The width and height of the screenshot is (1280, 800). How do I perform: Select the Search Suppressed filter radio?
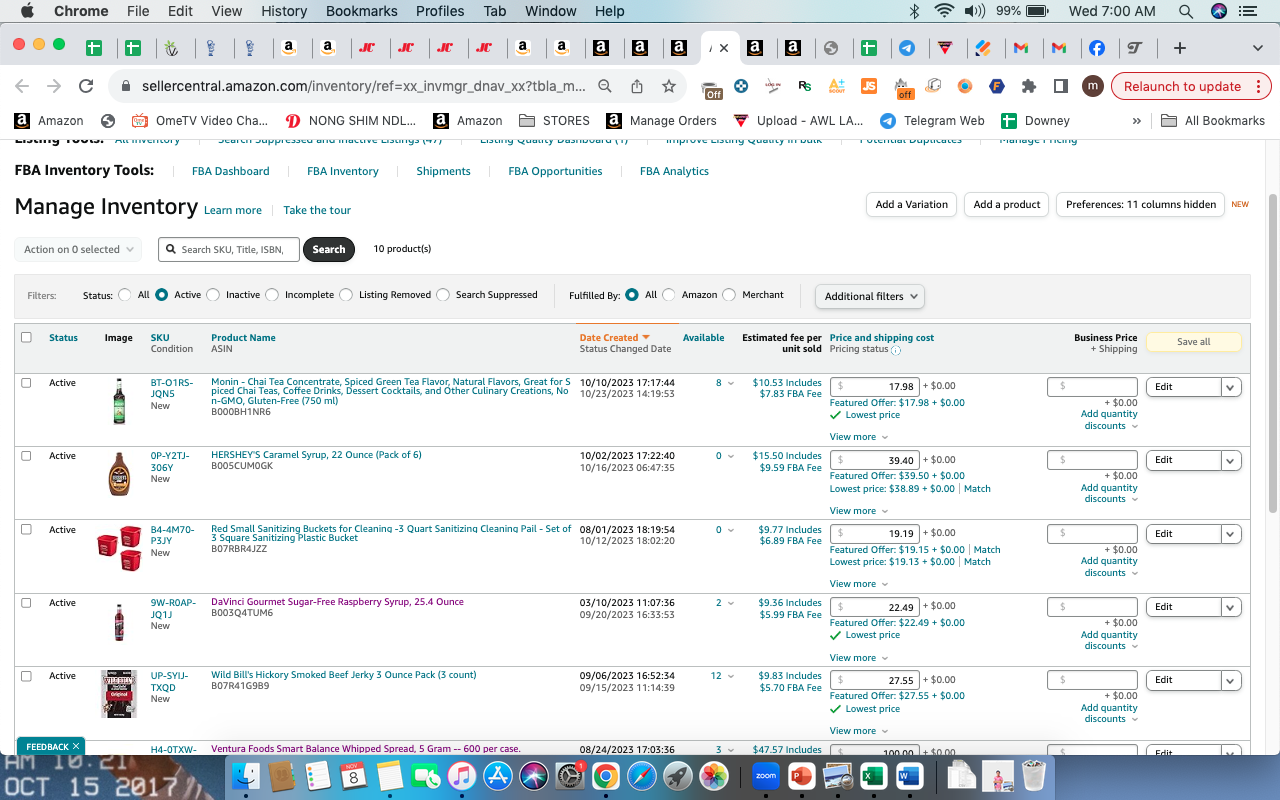click(x=443, y=295)
